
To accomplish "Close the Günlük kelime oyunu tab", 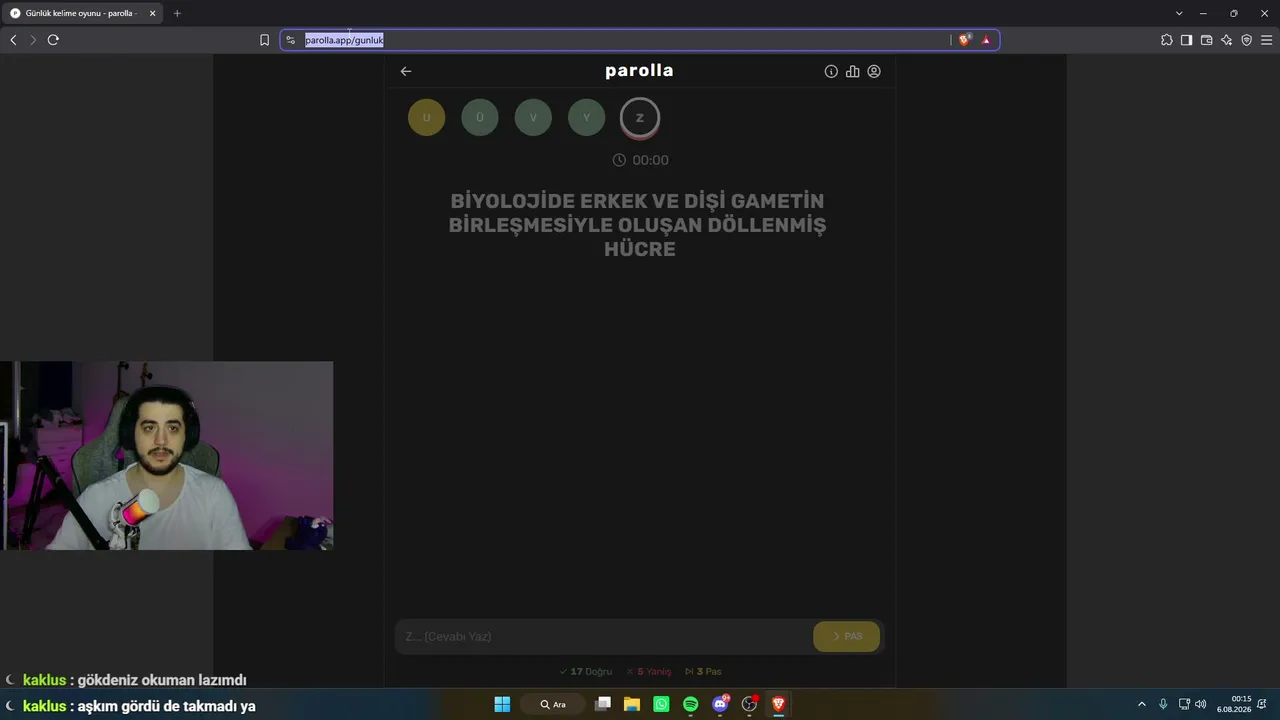I will (153, 13).
